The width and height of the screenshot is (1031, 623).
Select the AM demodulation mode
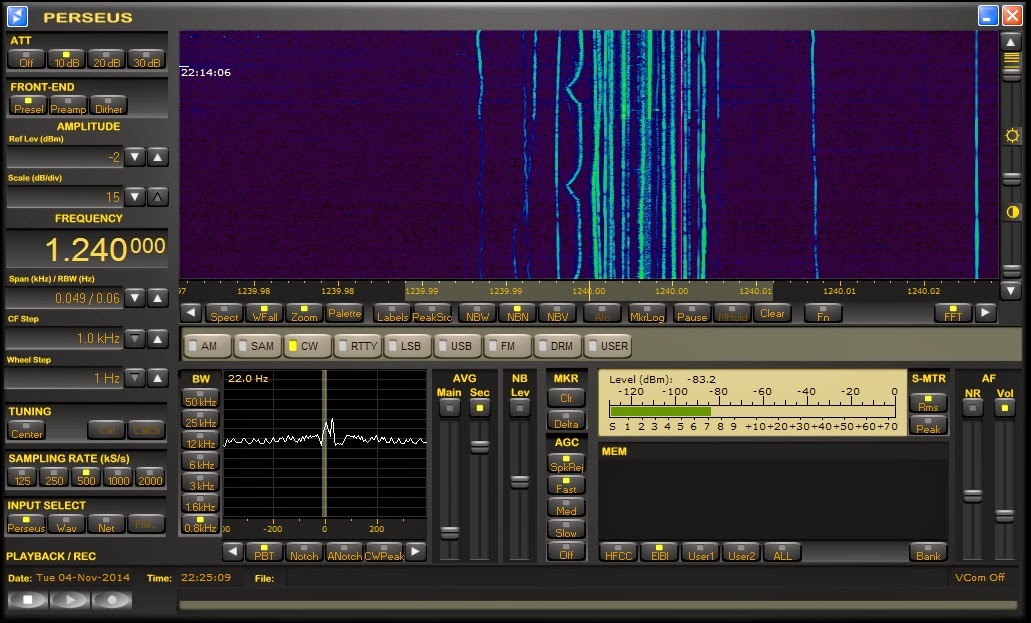[207, 346]
